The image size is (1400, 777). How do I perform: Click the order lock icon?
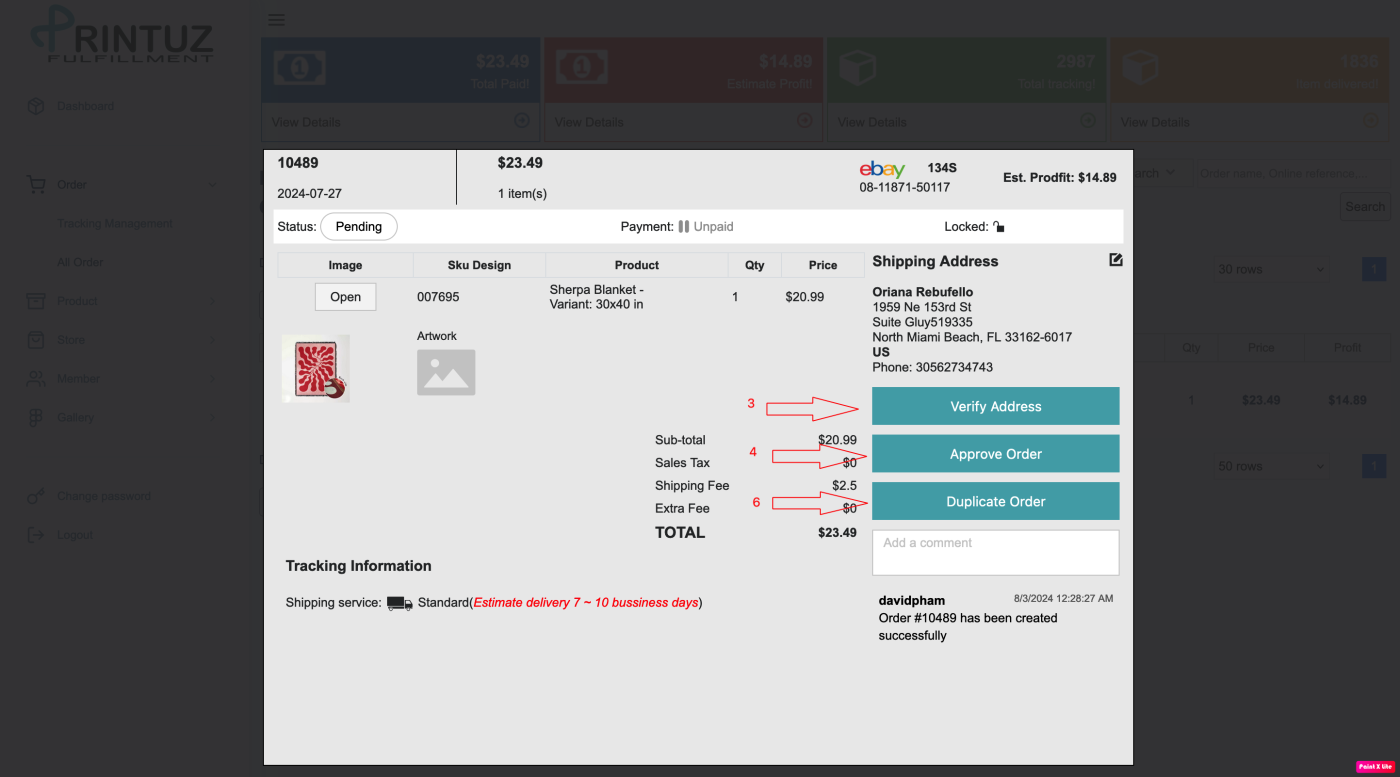(999, 227)
